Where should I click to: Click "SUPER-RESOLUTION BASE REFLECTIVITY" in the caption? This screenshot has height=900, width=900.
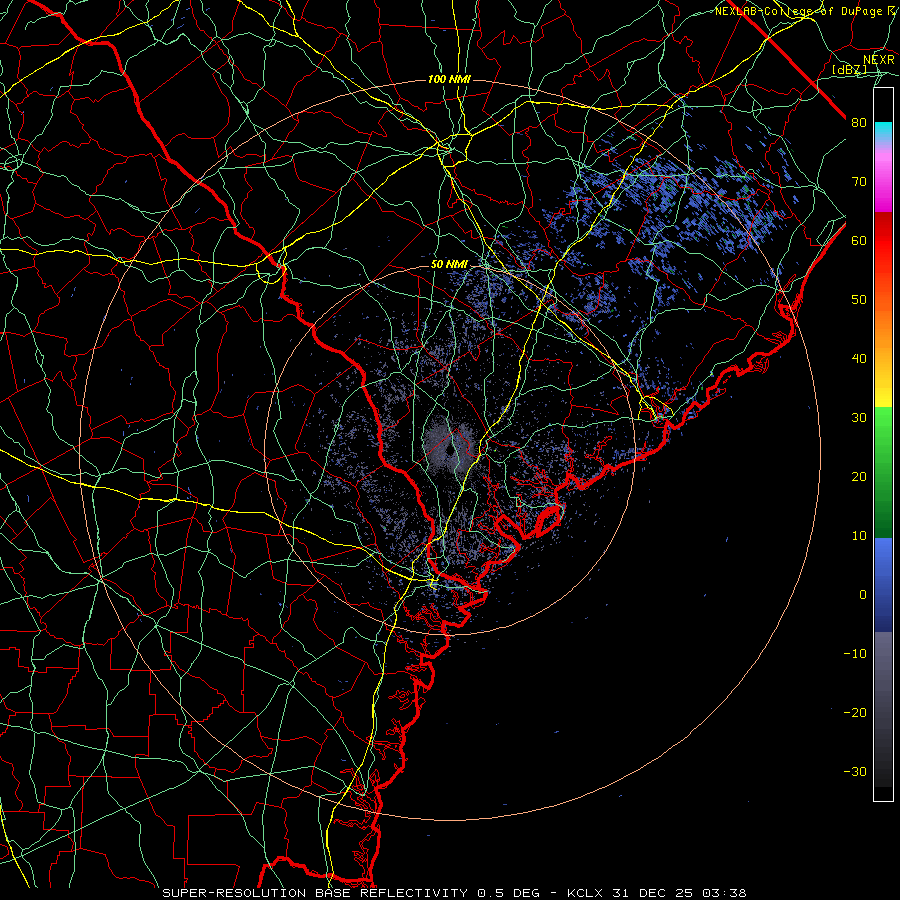click(315, 893)
